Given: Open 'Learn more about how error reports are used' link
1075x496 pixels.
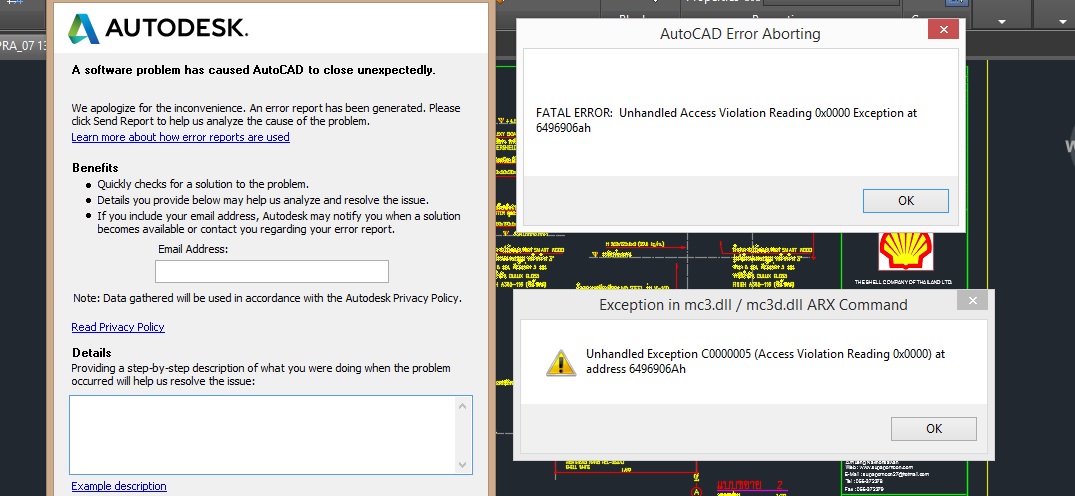Looking at the screenshot, I should coord(180,137).
